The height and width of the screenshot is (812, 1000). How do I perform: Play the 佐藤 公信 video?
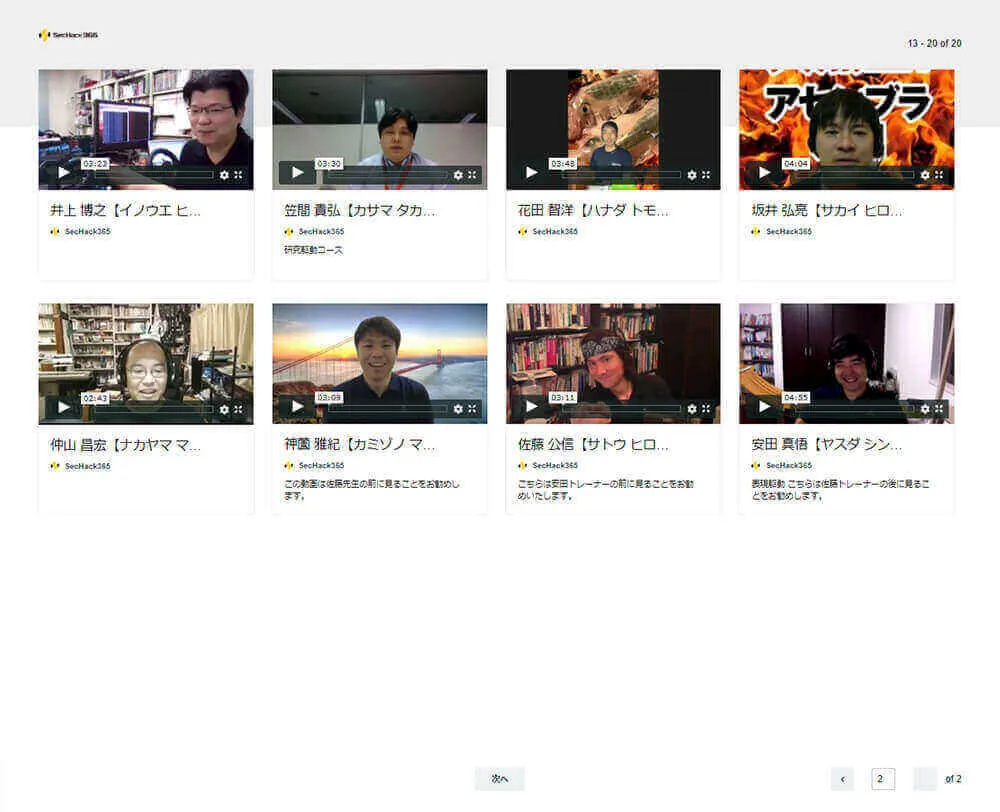[531, 407]
